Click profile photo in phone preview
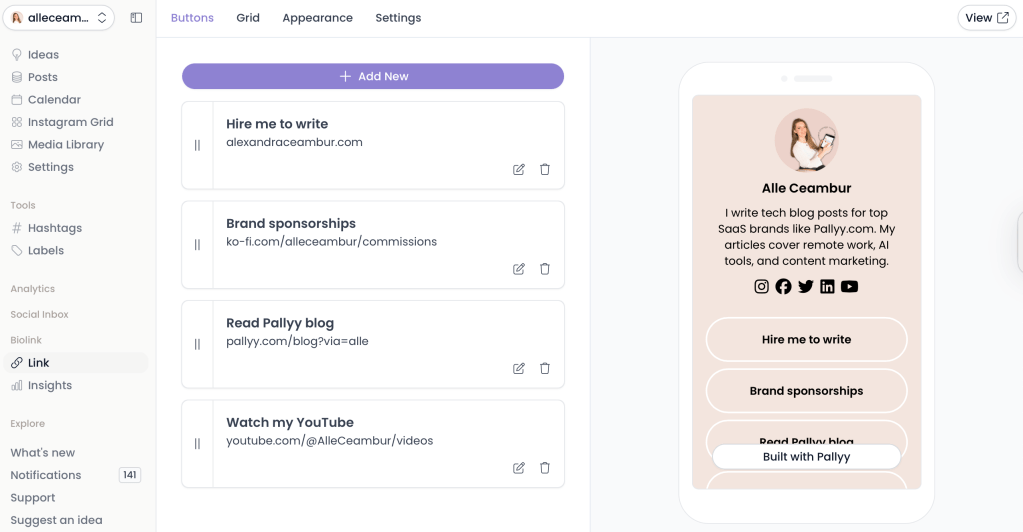This screenshot has width=1023, height=532. click(x=806, y=140)
